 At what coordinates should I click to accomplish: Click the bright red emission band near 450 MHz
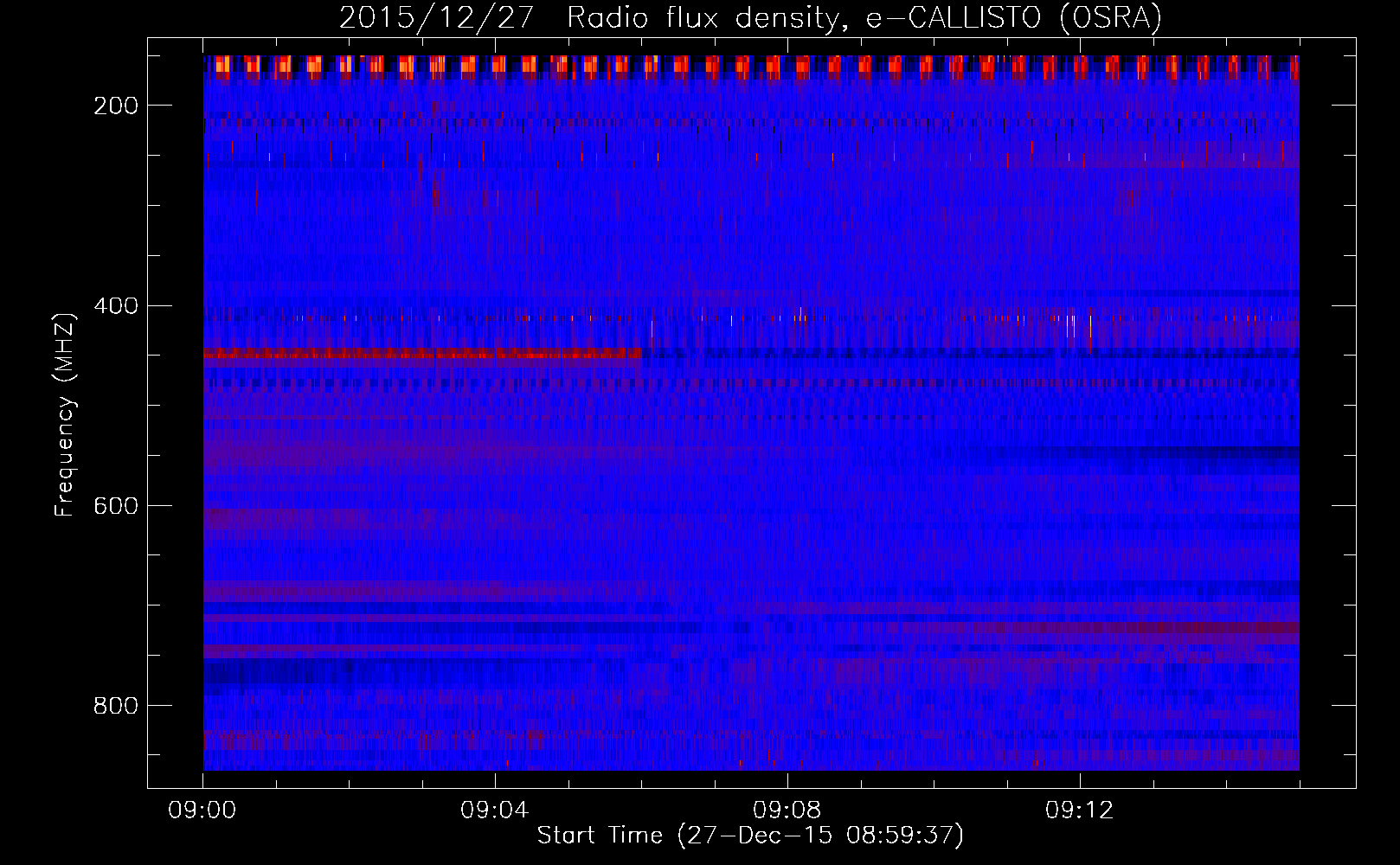[422, 353]
